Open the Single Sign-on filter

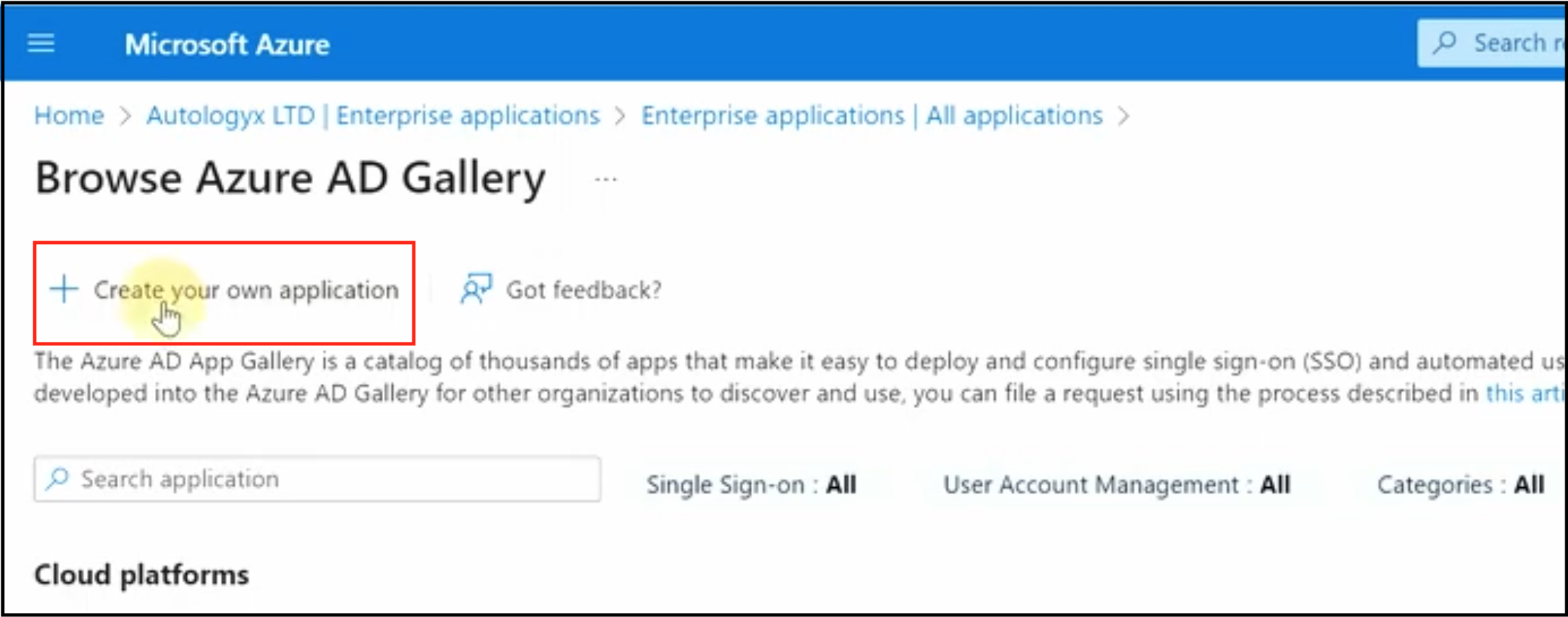click(x=751, y=484)
